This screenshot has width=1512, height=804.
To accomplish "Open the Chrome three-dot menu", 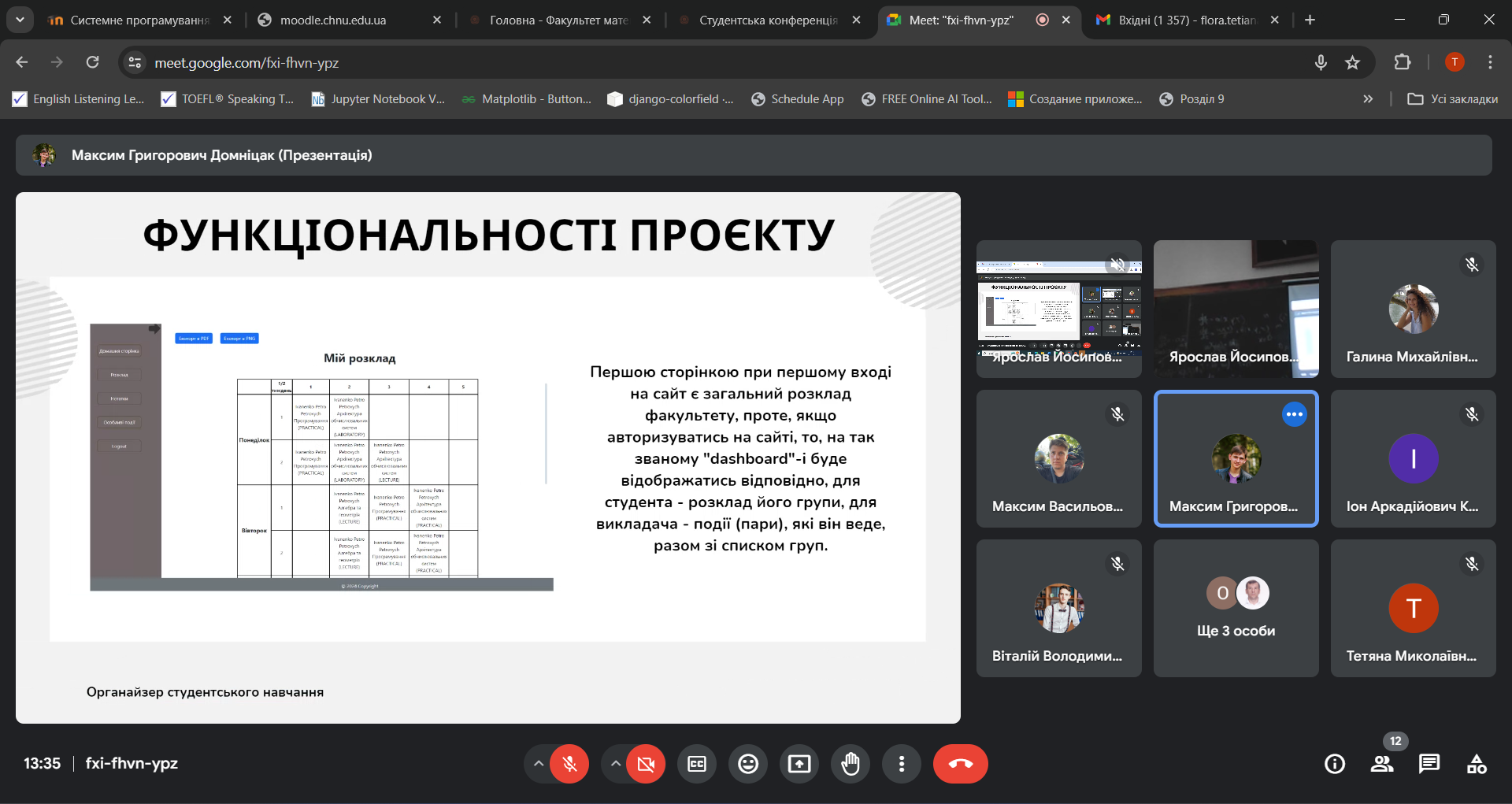I will coord(1490,62).
